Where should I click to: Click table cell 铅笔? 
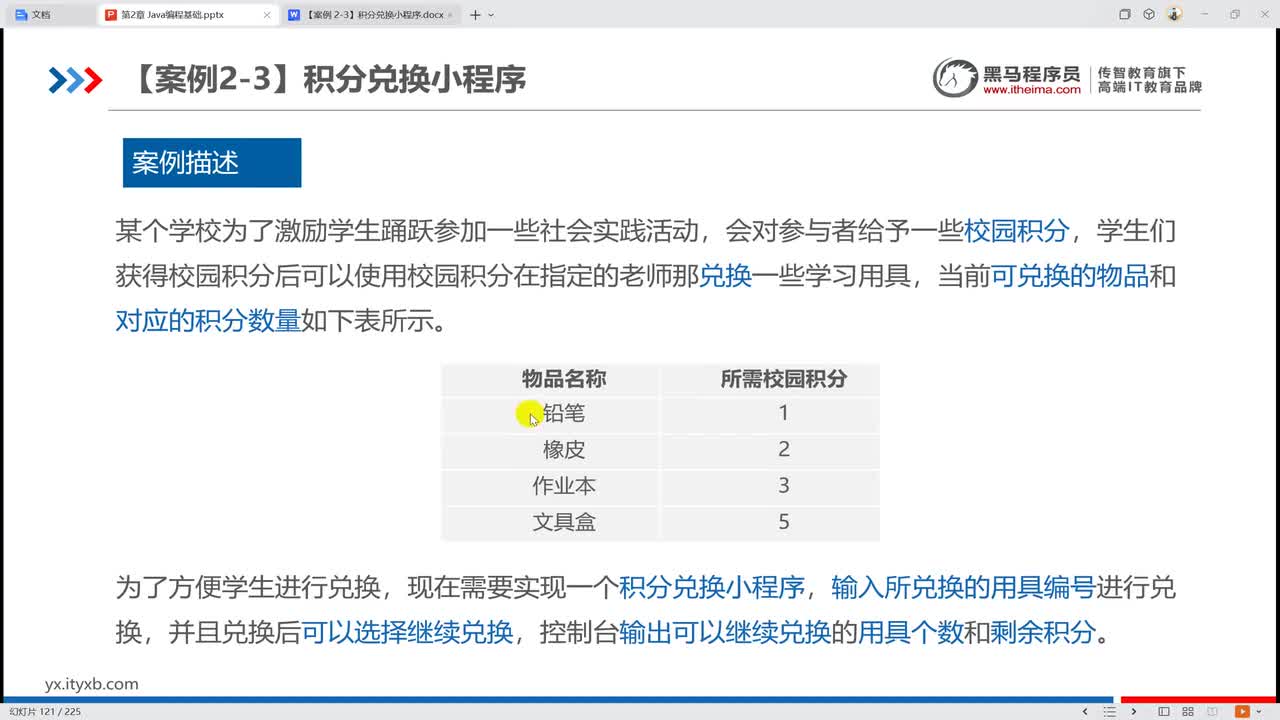click(564, 414)
